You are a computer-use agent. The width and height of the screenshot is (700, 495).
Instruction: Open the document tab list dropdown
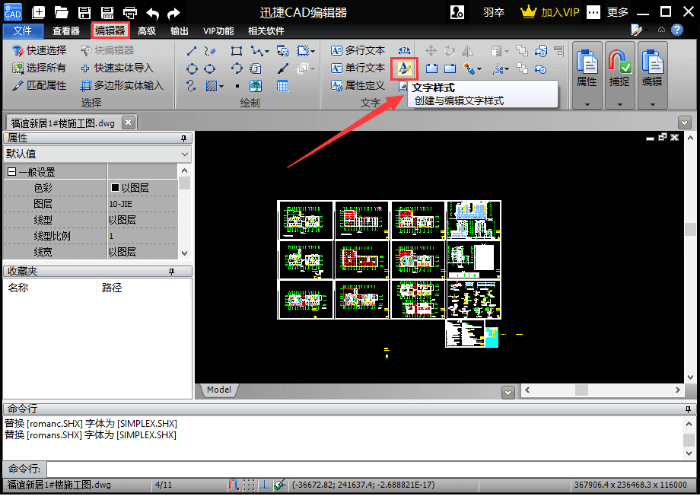pyautogui.click(x=684, y=122)
